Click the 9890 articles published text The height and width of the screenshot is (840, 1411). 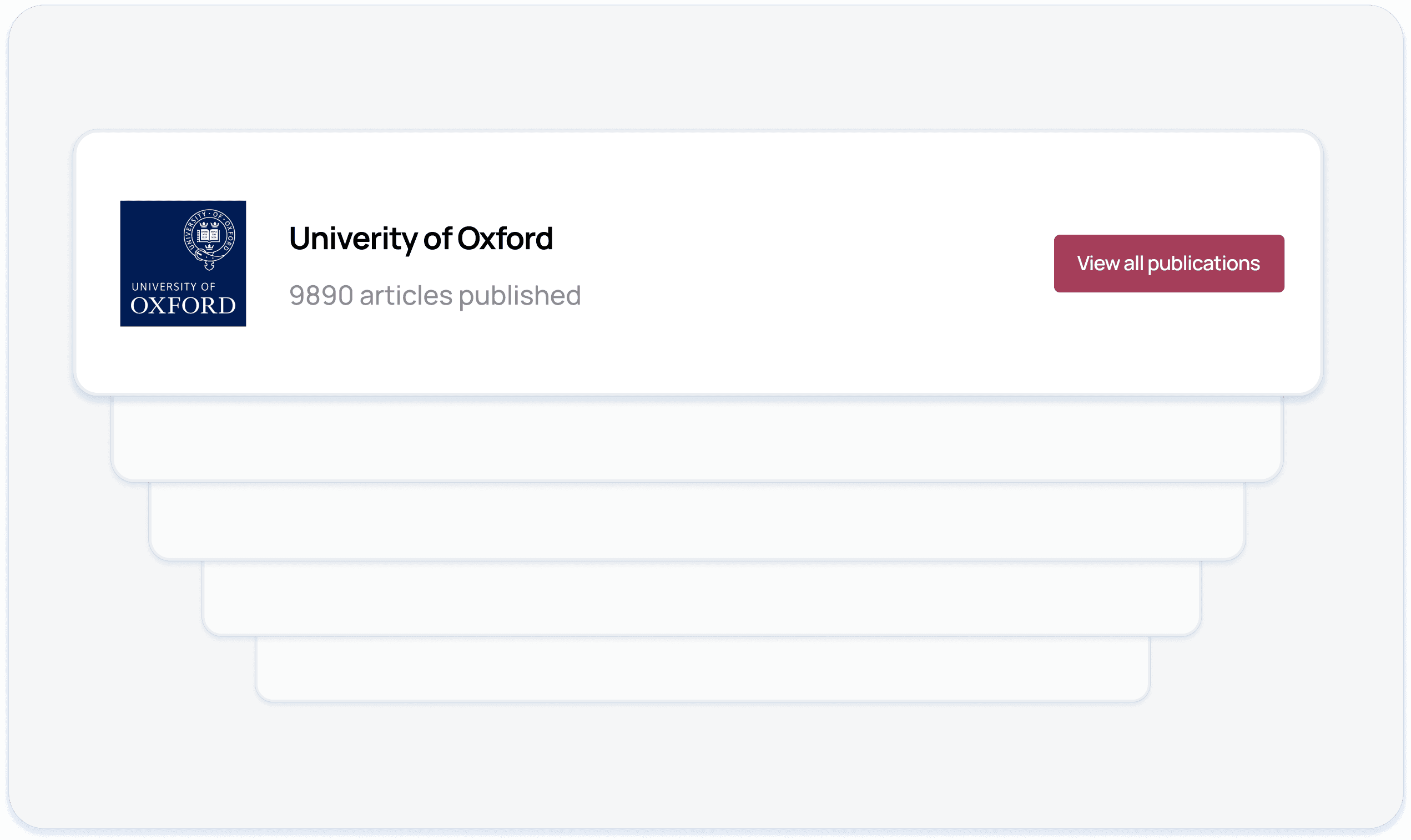coord(435,296)
